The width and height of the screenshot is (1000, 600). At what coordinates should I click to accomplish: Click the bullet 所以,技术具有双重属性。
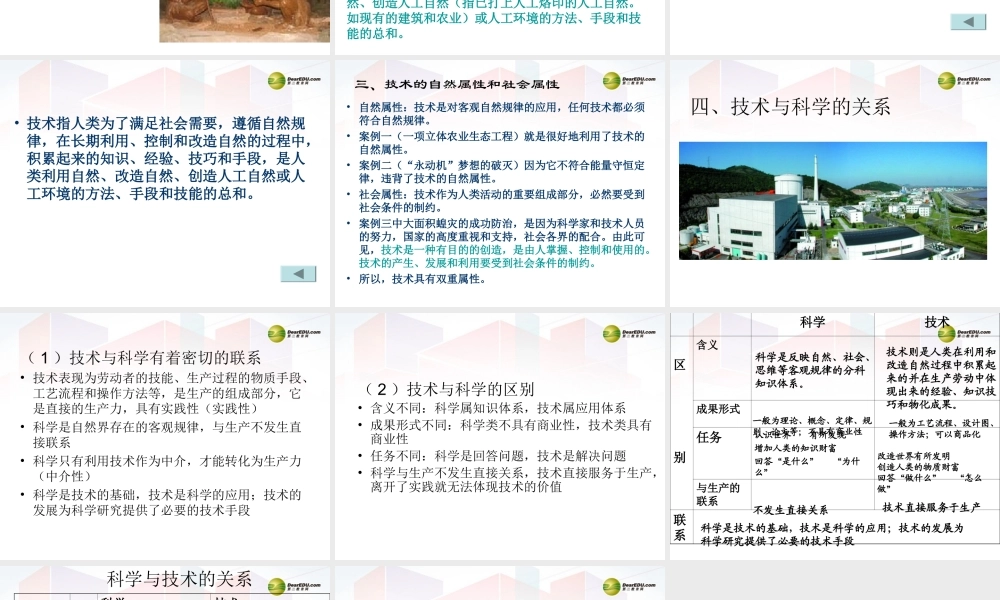tap(422, 279)
